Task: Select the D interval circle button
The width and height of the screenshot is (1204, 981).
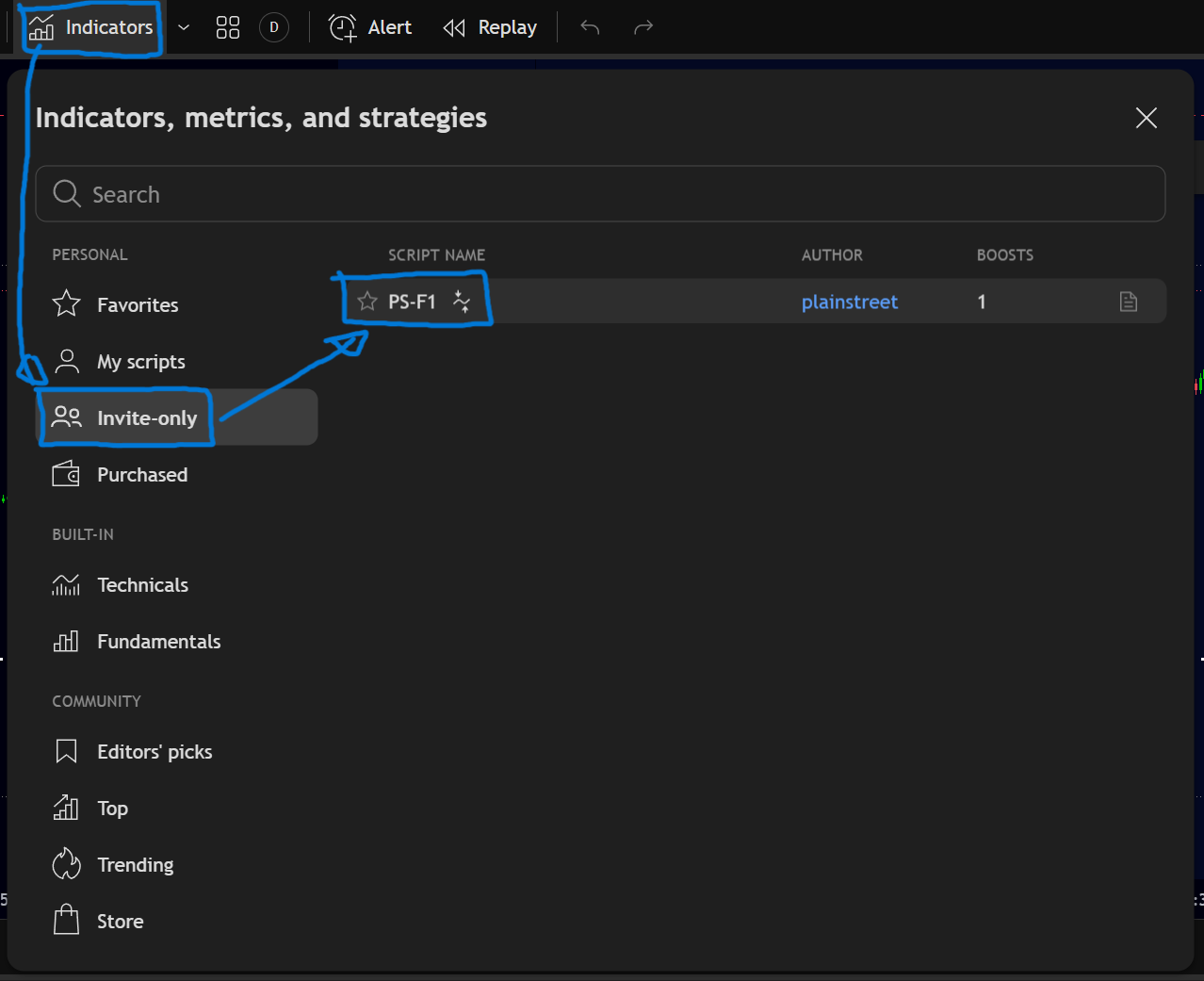Action: pyautogui.click(x=274, y=27)
